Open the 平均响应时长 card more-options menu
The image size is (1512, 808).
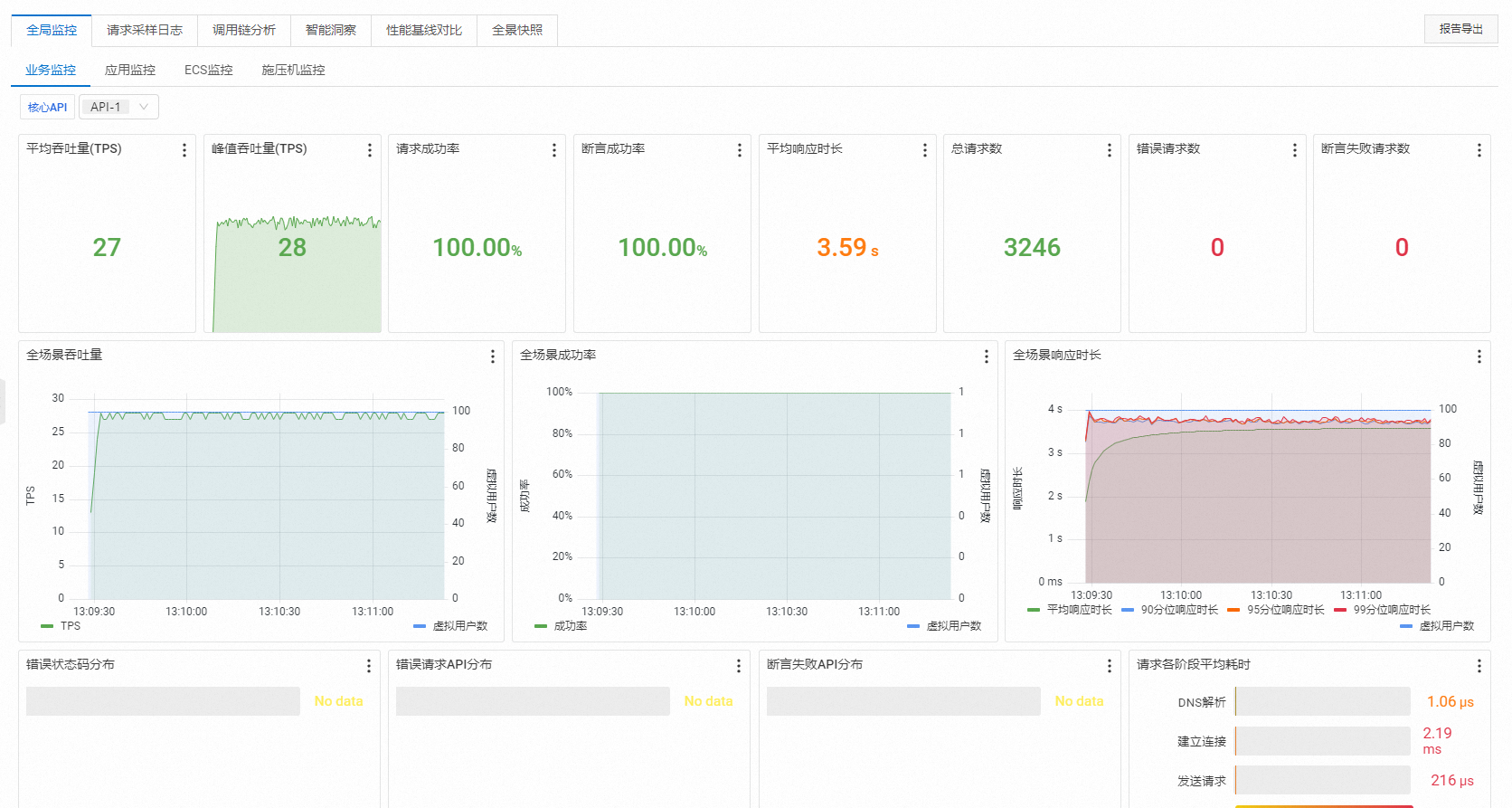point(925,150)
